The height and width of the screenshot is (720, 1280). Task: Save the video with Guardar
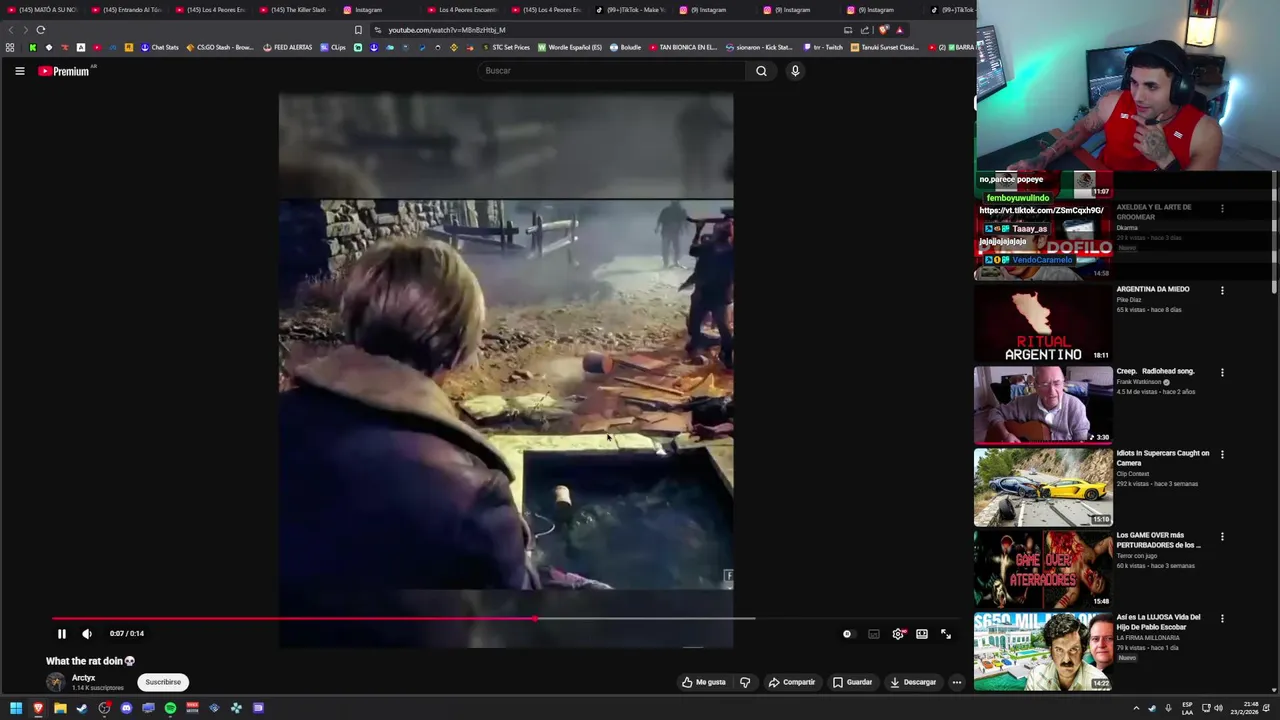point(853,682)
